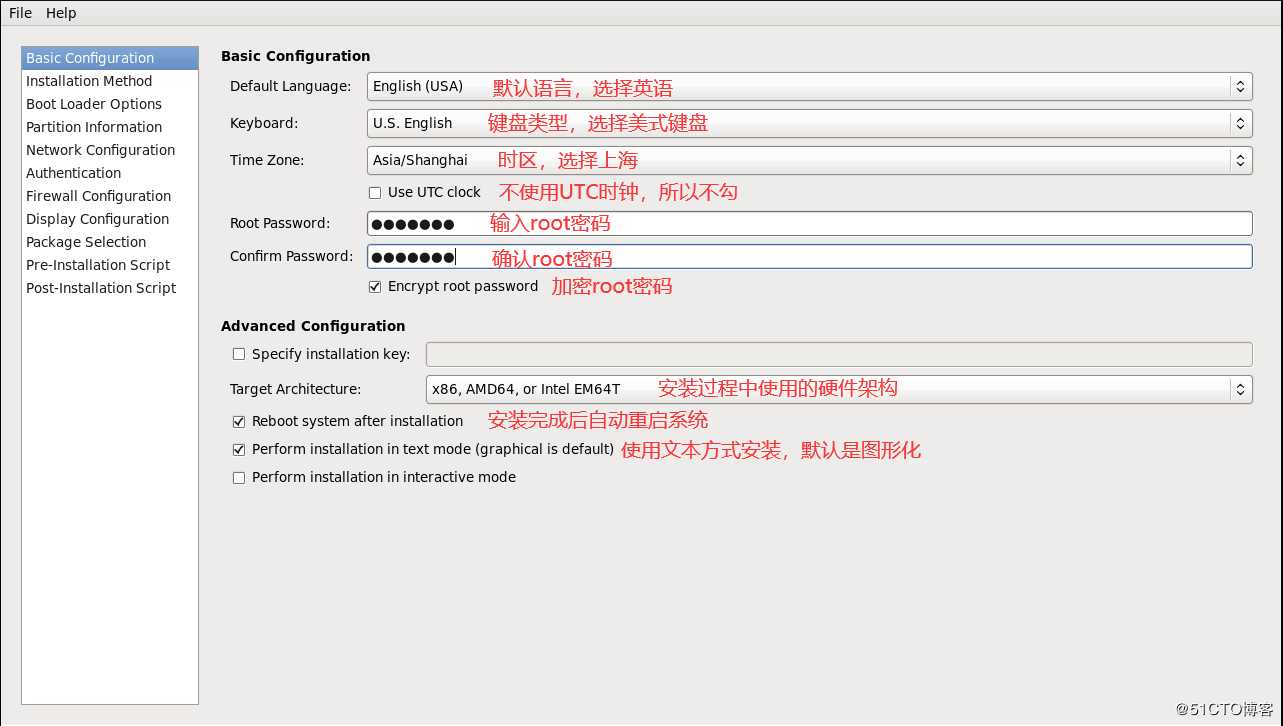Select Basic Configuration in the sidebar
Screen dimensions: 1283x726
(x=110, y=58)
